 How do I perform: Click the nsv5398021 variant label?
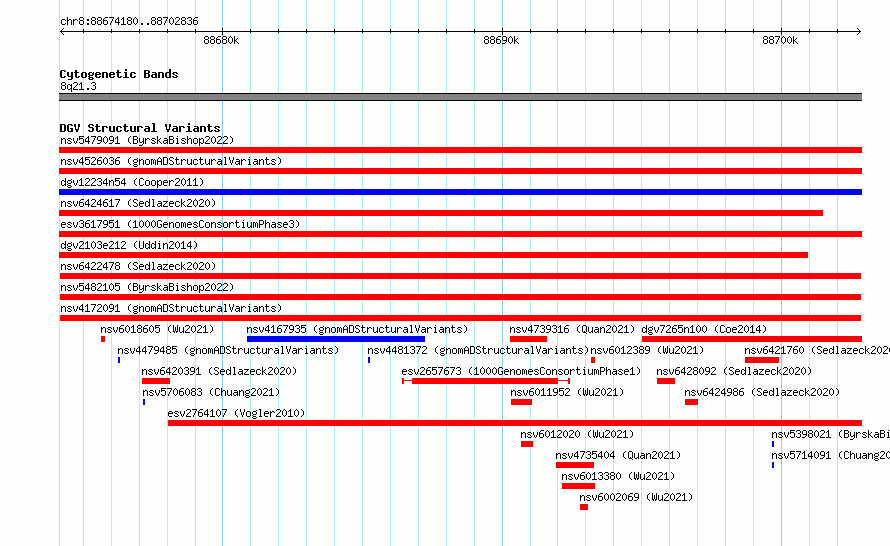click(830, 434)
